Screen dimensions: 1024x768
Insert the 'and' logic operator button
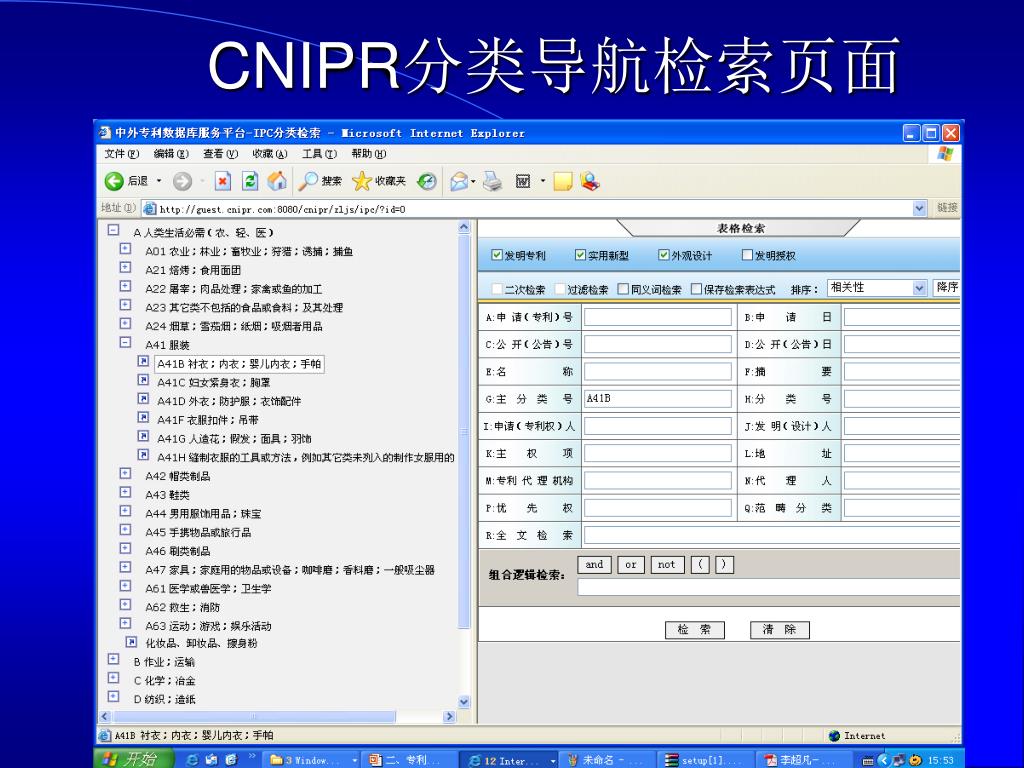pyautogui.click(x=594, y=565)
